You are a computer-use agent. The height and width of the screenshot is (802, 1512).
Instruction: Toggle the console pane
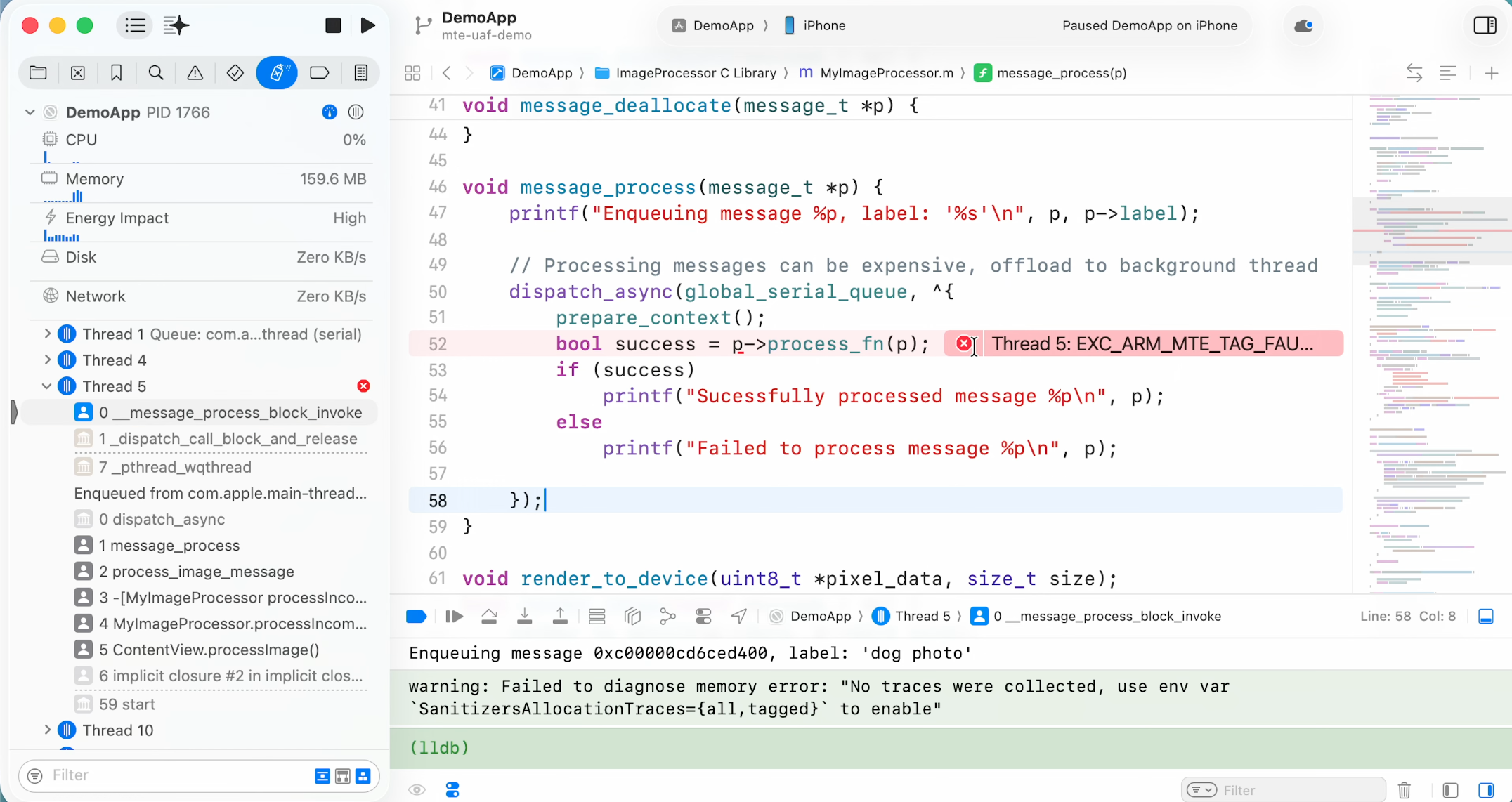coord(1486,790)
